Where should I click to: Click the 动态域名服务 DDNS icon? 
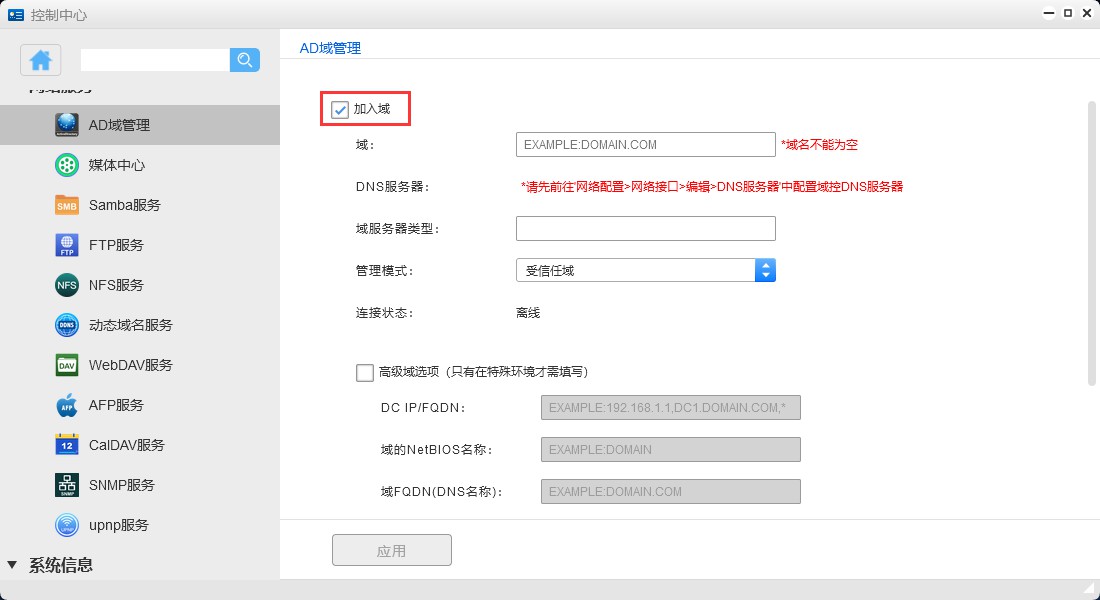[x=67, y=325]
